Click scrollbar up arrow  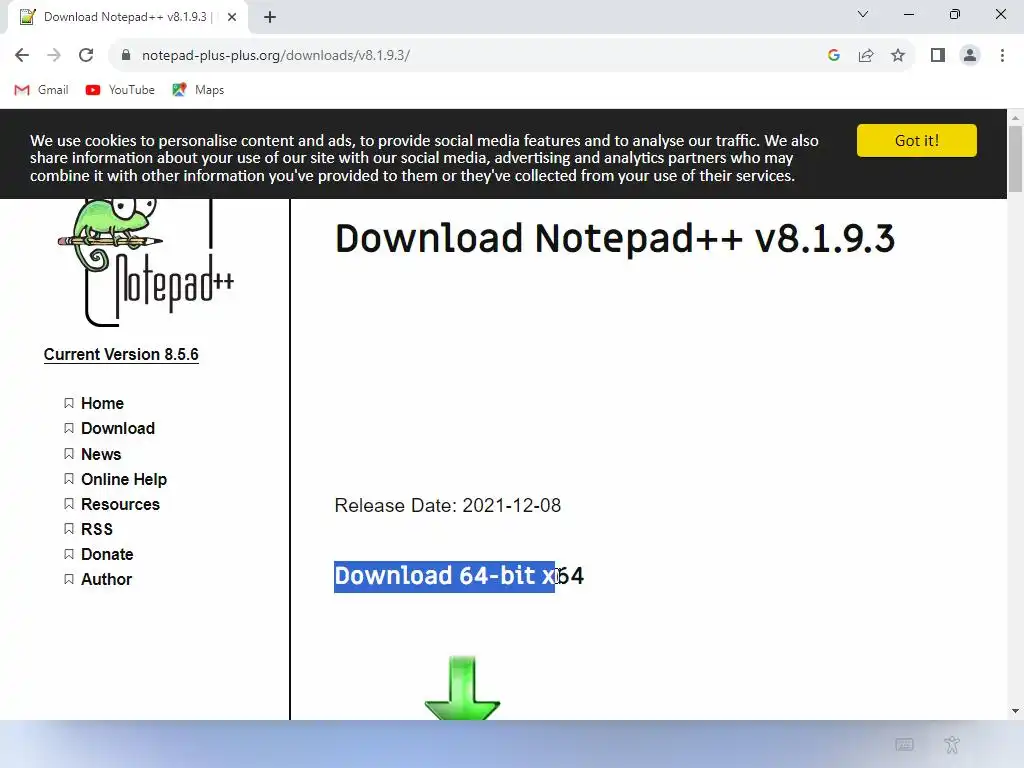1015,118
